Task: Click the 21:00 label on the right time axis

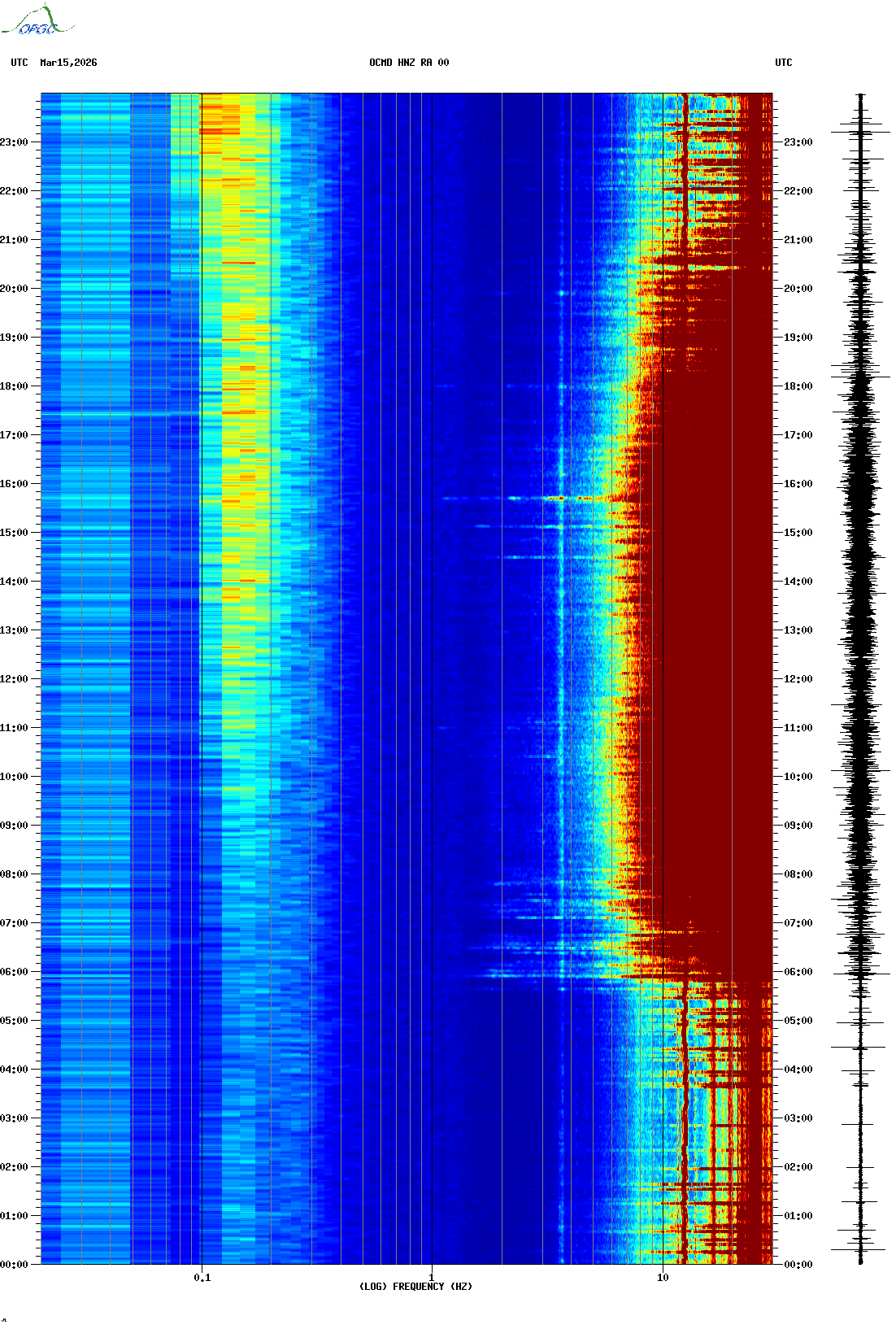Action: click(x=798, y=240)
